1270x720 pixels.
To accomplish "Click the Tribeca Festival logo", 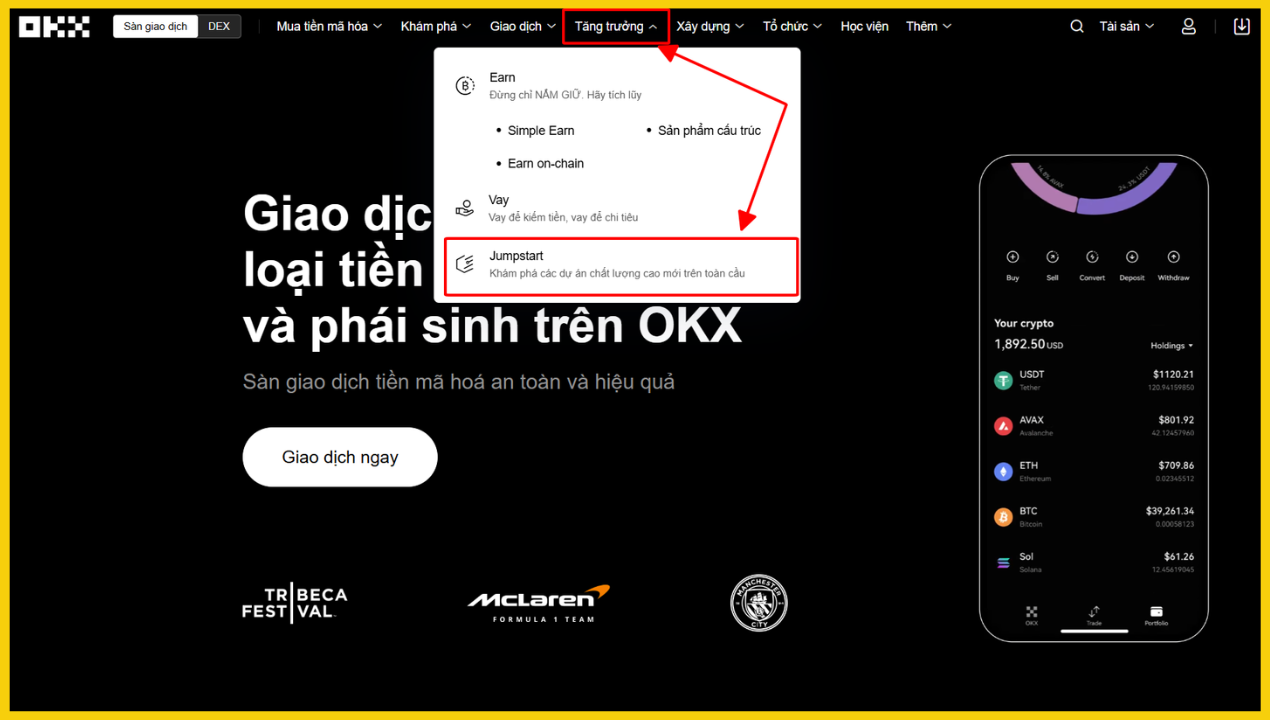I will [x=295, y=604].
